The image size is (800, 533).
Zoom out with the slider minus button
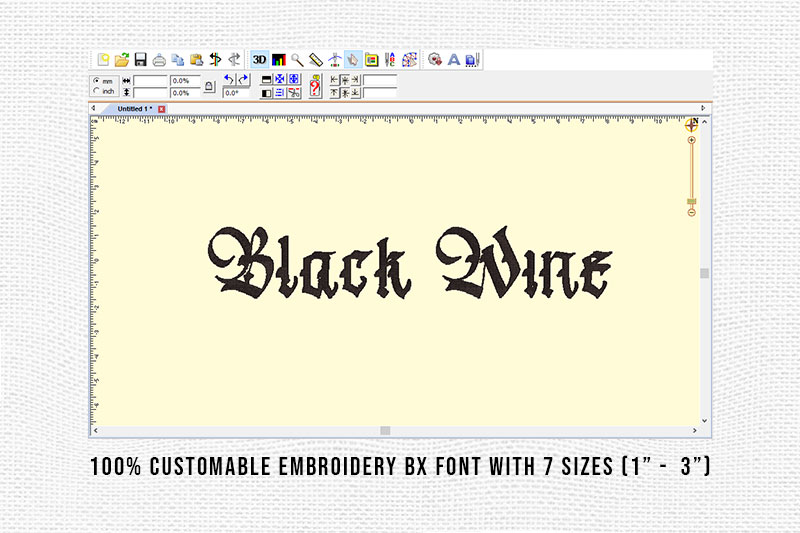click(691, 212)
